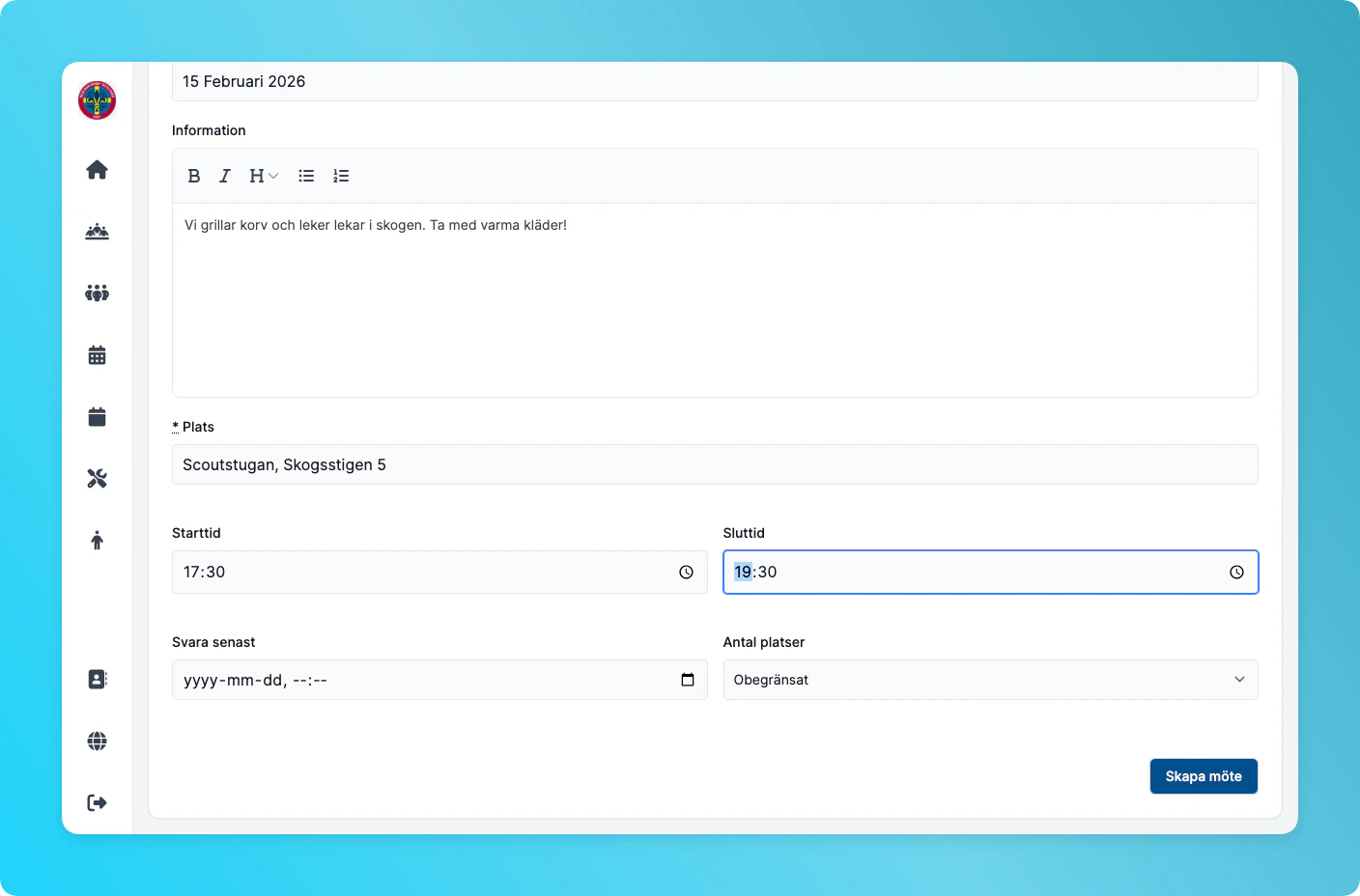Image resolution: width=1360 pixels, height=896 pixels.
Task: Click the date field showing 15 Februari 2026
Action: [715, 82]
